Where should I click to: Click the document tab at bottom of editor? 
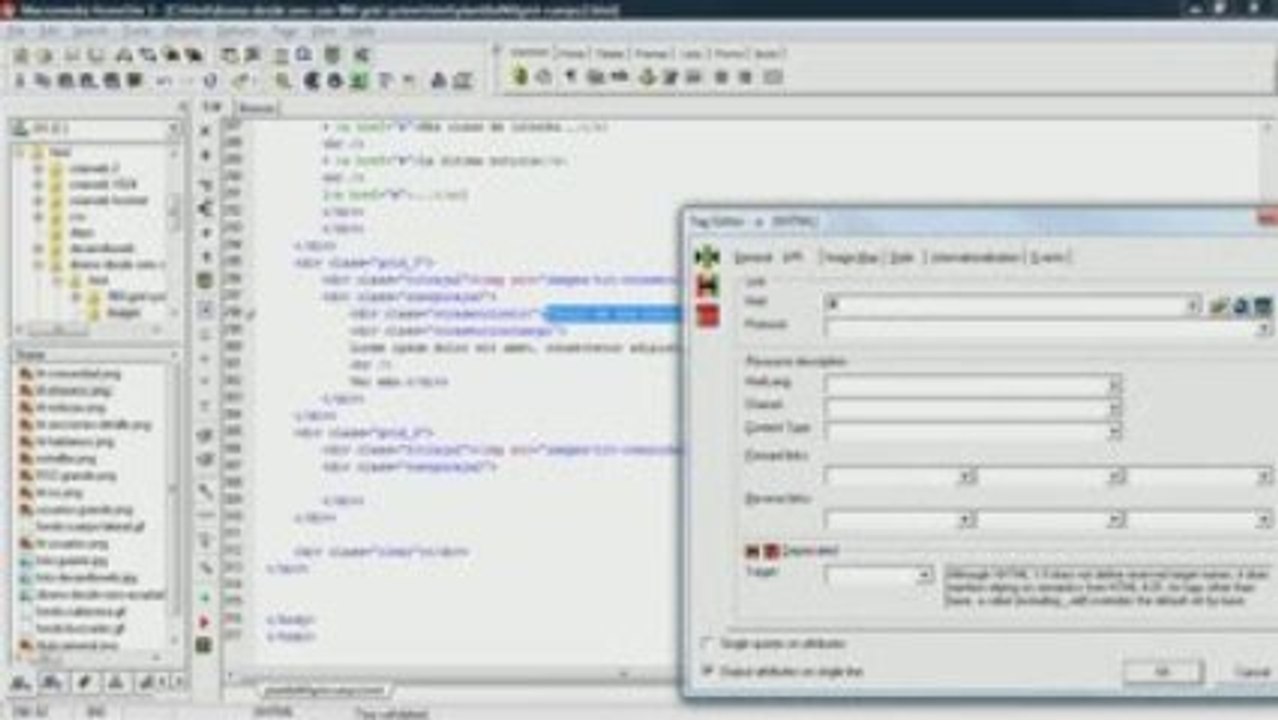322,690
